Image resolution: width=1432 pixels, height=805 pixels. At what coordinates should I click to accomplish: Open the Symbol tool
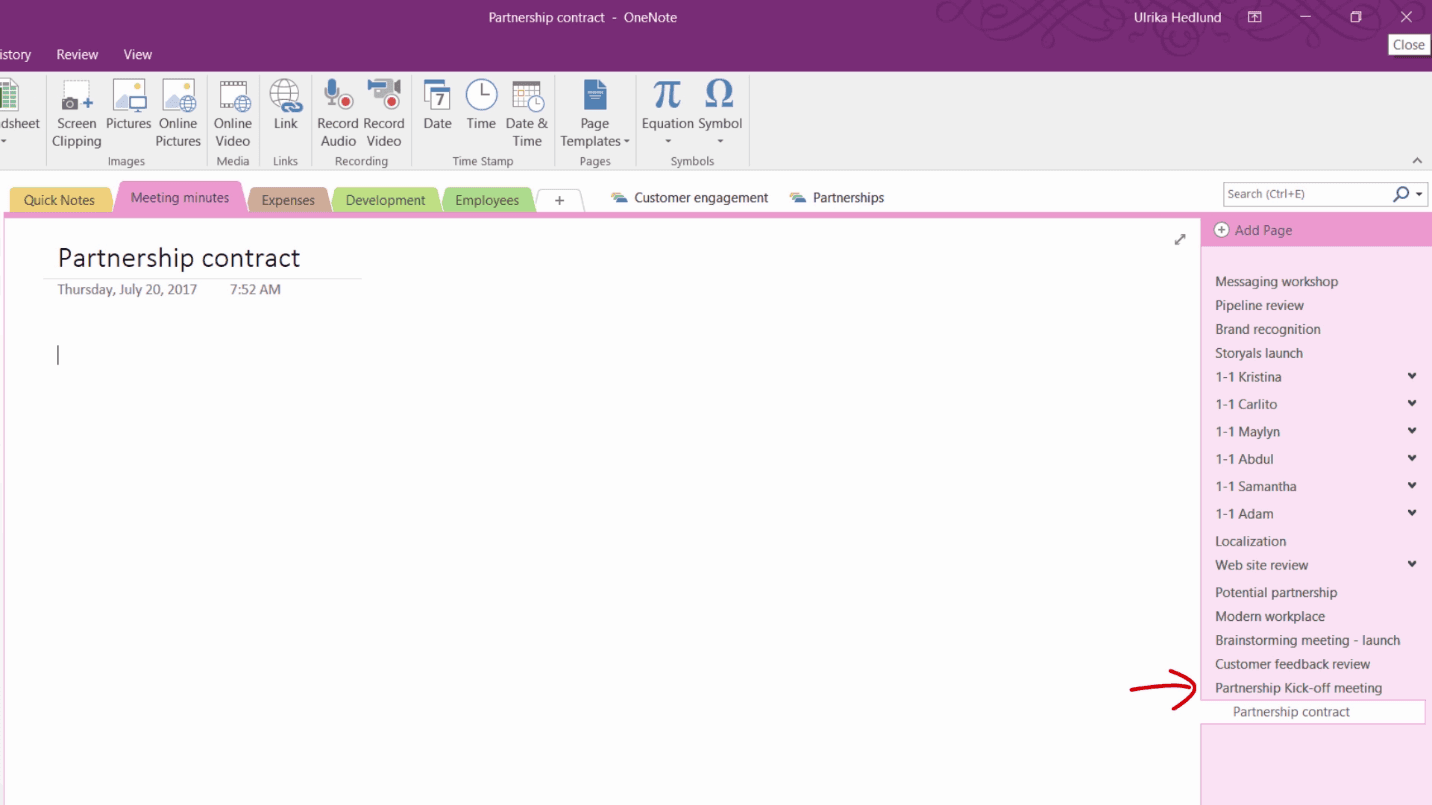(719, 105)
